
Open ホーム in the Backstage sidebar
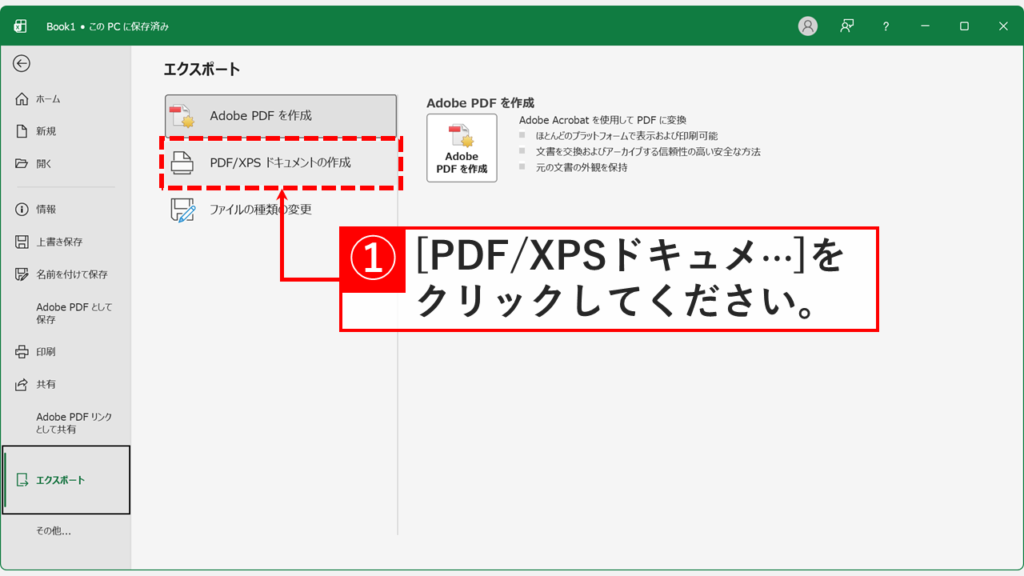[x=65, y=99]
